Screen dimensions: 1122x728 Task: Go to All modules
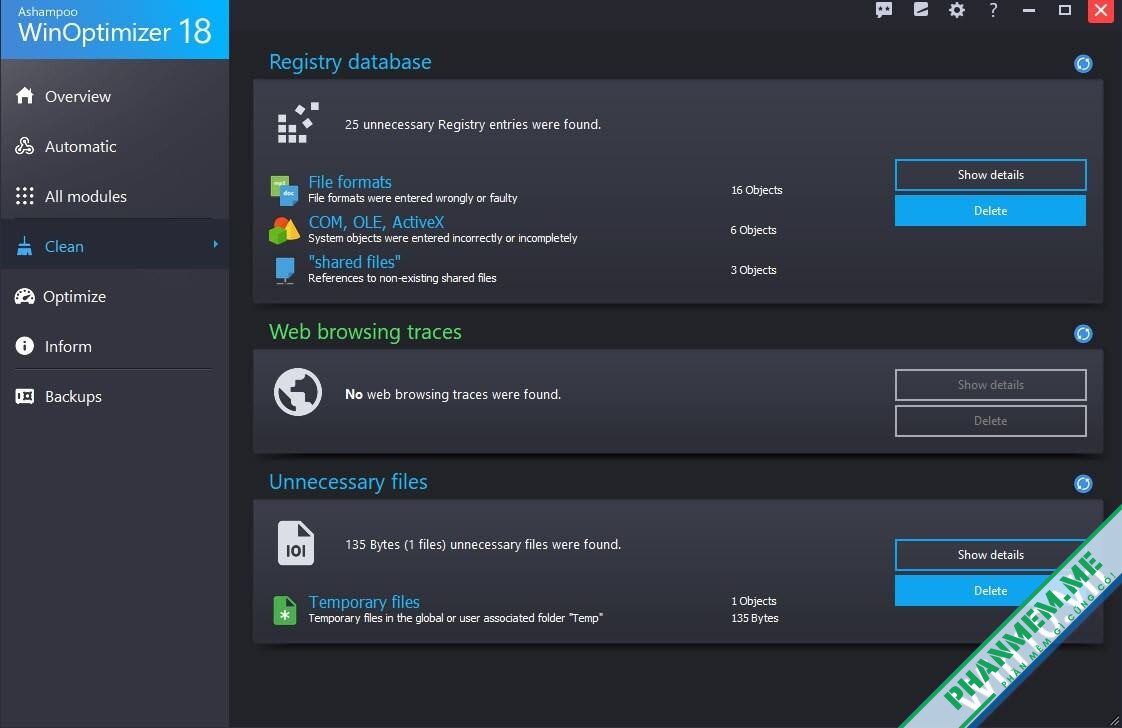[114, 196]
